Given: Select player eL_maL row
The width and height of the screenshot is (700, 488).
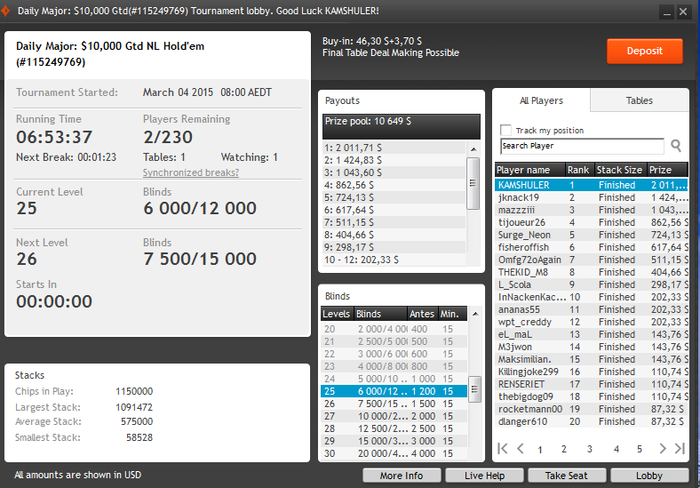Looking at the screenshot, I should (x=591, y=334).
